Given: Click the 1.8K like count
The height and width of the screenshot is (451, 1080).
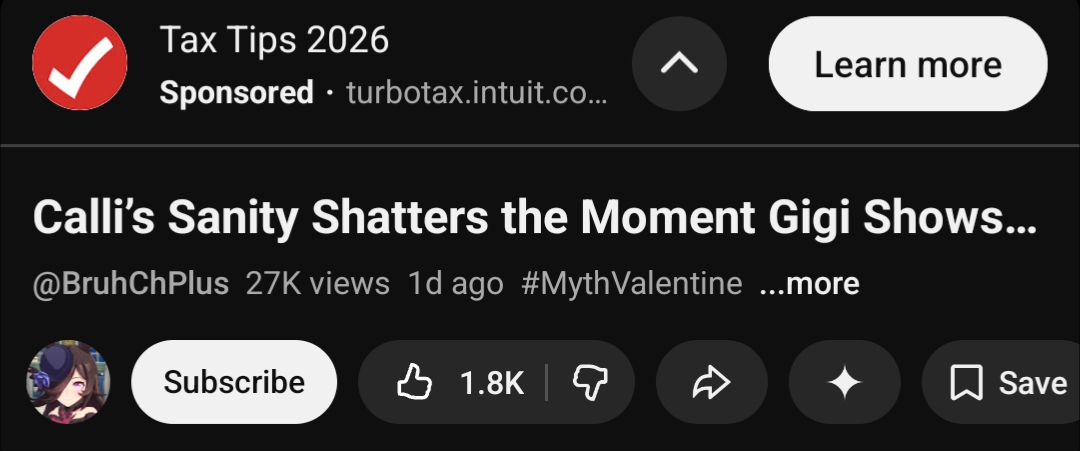Looking at the screenshot, I should (491, 382).
